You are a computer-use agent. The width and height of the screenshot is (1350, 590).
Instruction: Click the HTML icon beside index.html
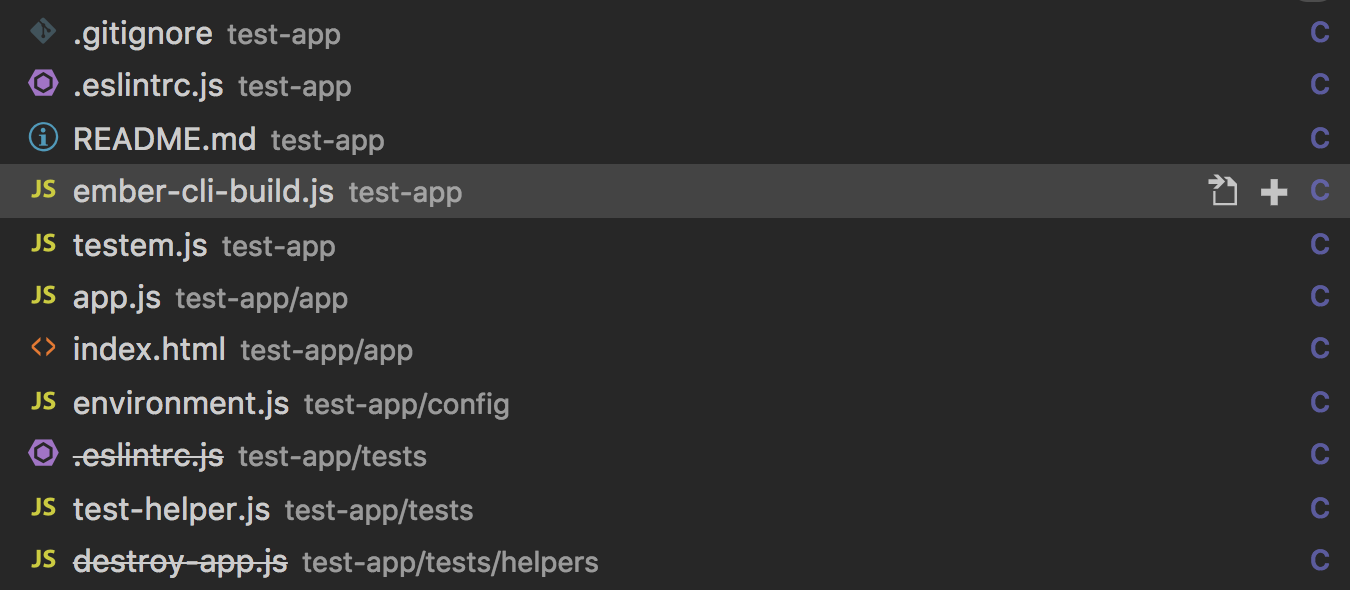(43, 348)
